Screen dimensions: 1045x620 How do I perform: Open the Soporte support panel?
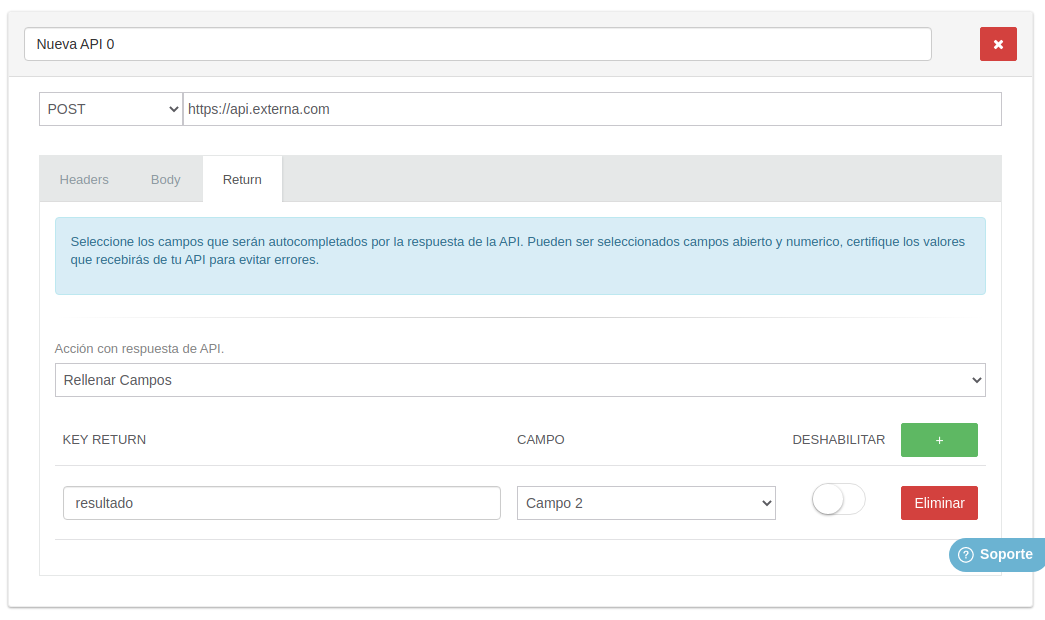coord(996,554)
